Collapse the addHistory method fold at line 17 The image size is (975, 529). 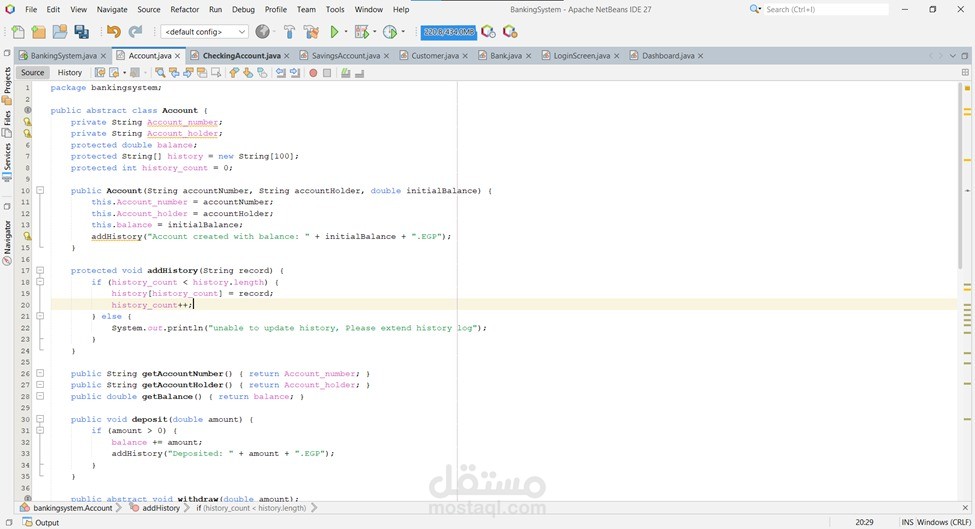click(40, 270)
